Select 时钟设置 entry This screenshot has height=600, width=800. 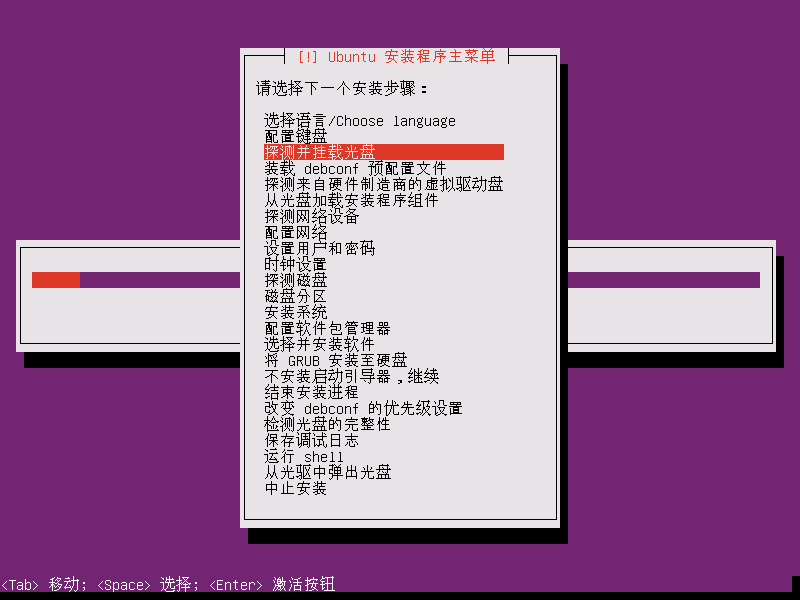295,264
